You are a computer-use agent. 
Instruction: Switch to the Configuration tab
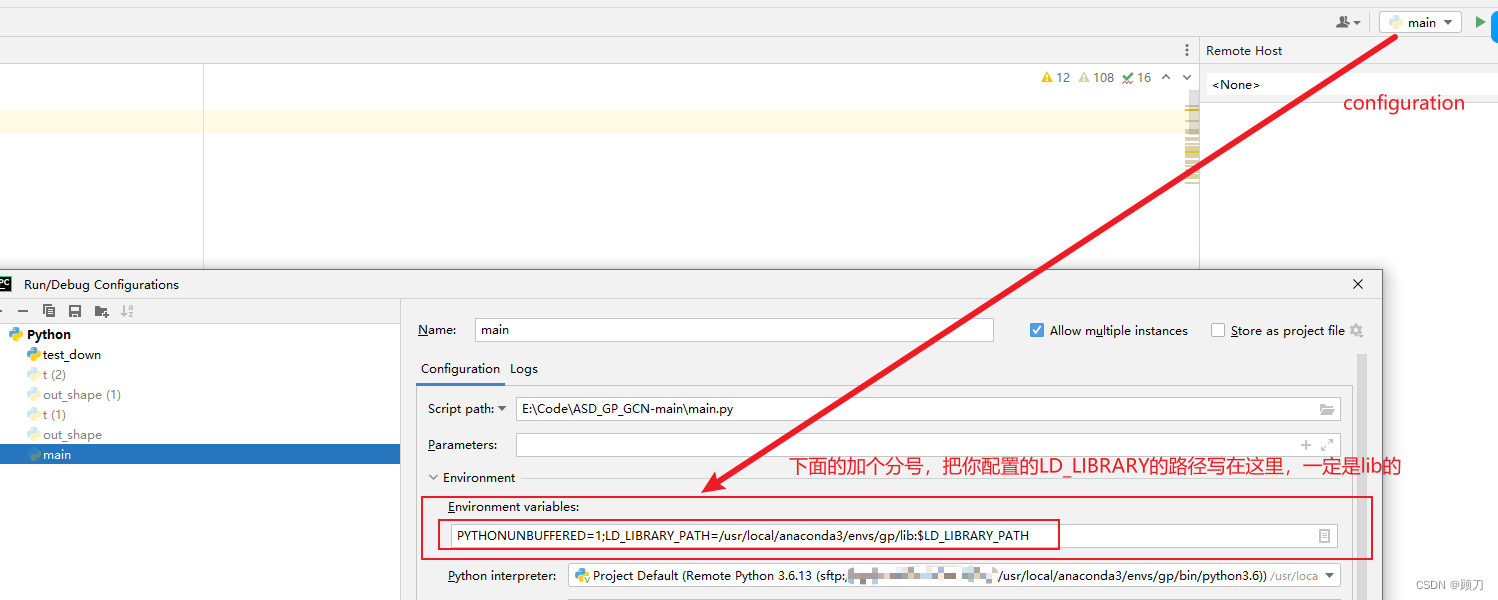click(460, 368)
